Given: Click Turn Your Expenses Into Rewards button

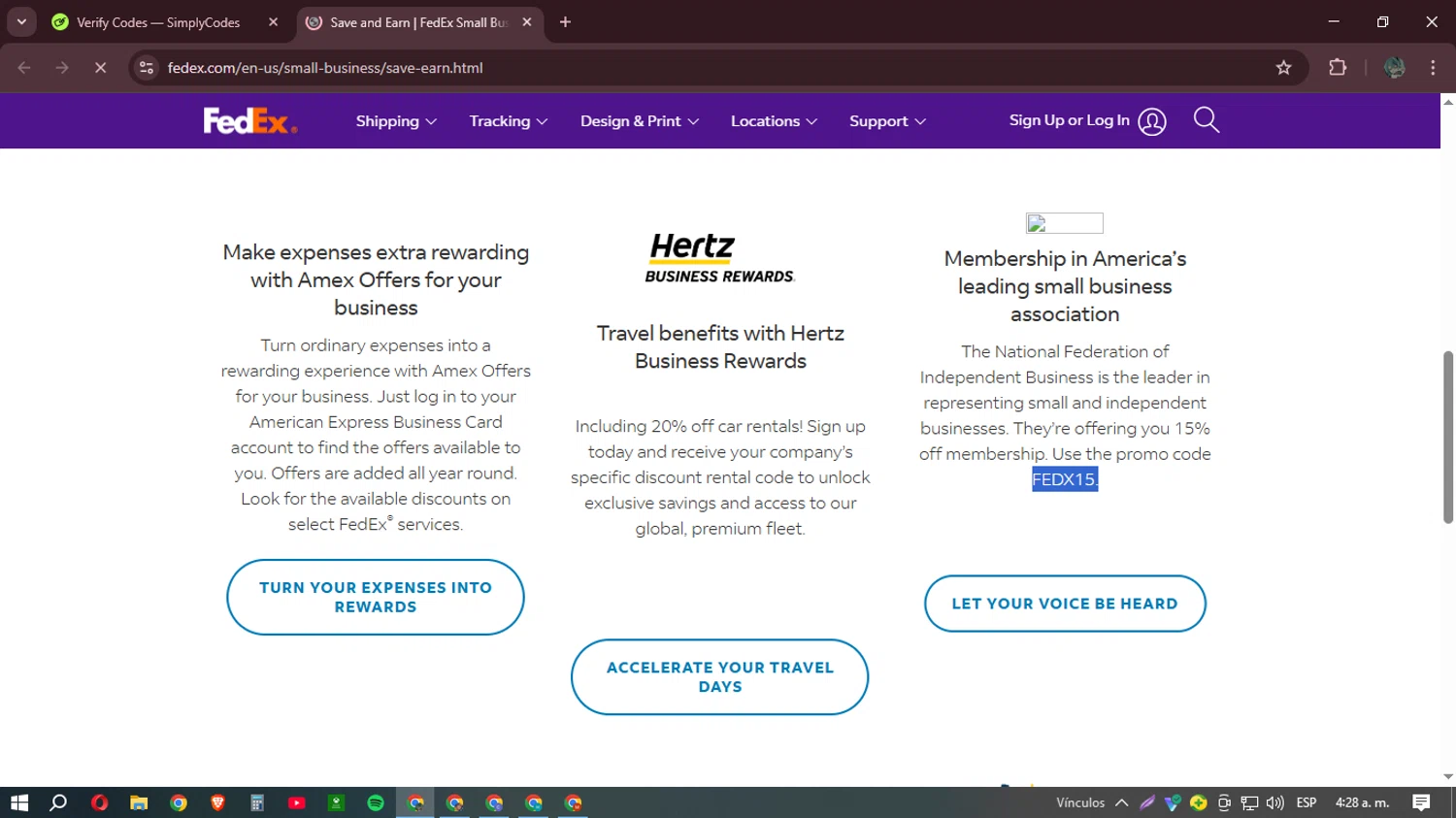Looking at the screenshot, I should pos(376,597).
